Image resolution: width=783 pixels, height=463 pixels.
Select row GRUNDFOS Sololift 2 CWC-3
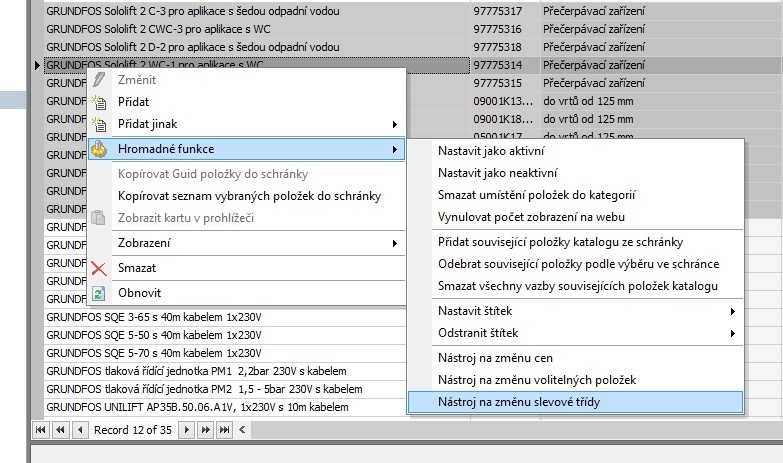257,29
